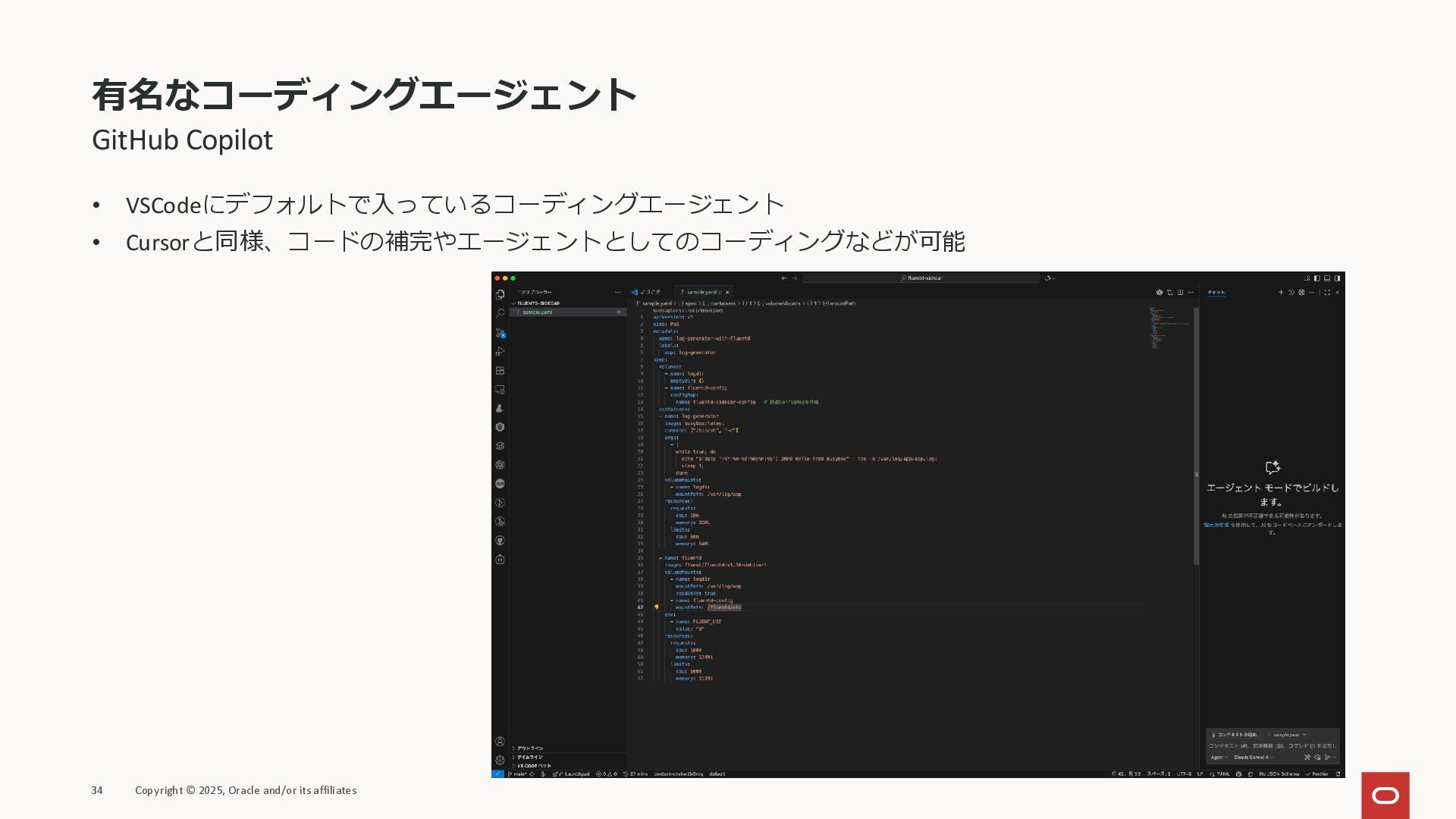The image size is (1456, 819).
Task: Toggle the secondary sidebar layout button
Action: tap(1337, 278)
